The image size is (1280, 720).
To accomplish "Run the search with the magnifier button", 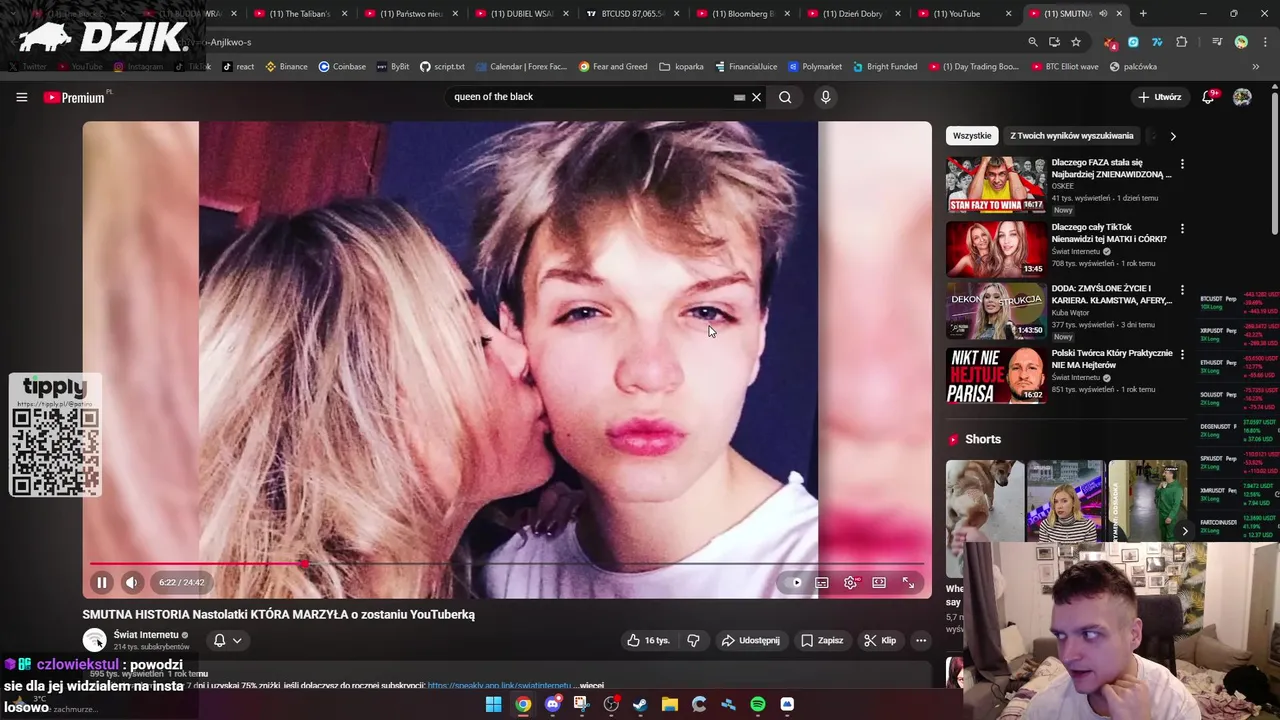I will (x=785, y=97).
